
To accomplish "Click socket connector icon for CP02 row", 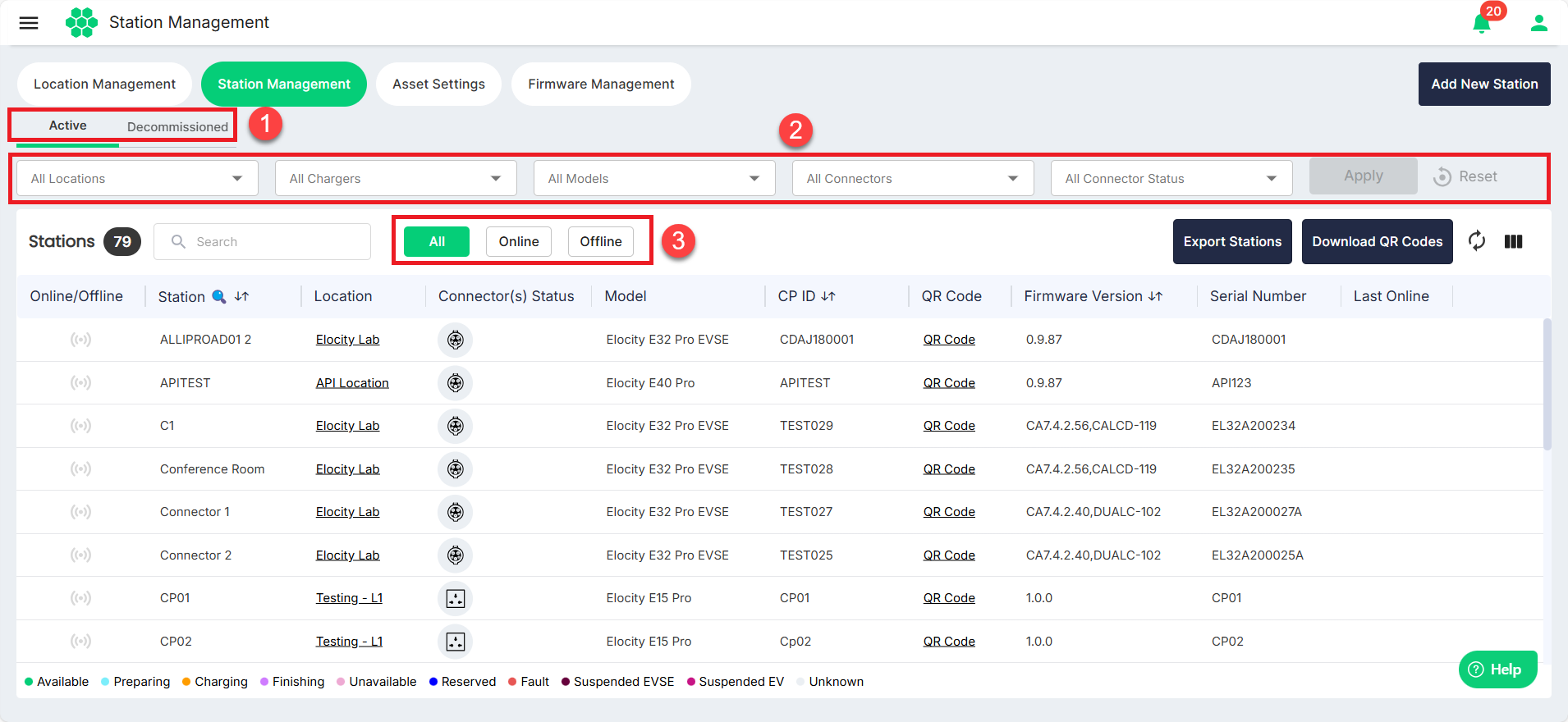I will click(456, 641).
